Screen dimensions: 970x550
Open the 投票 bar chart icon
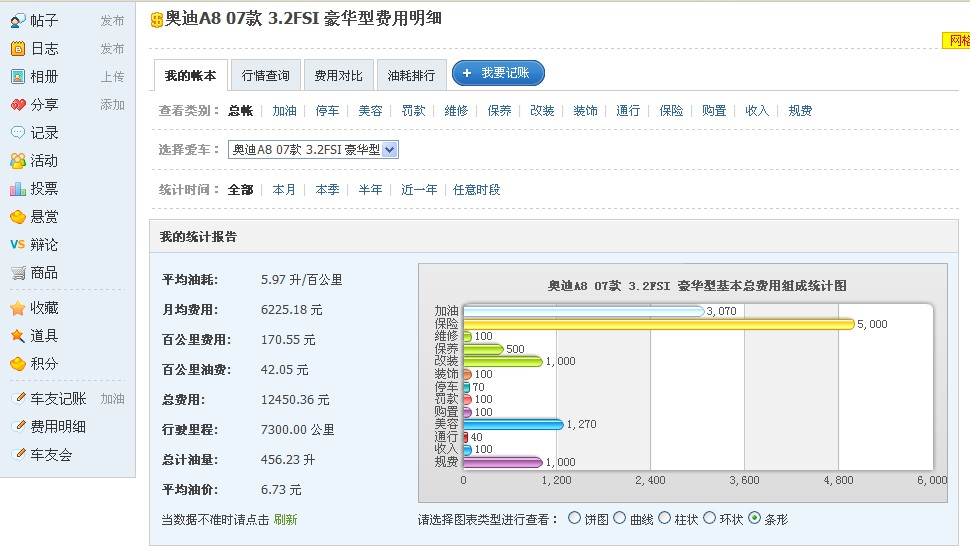[18, 189]
